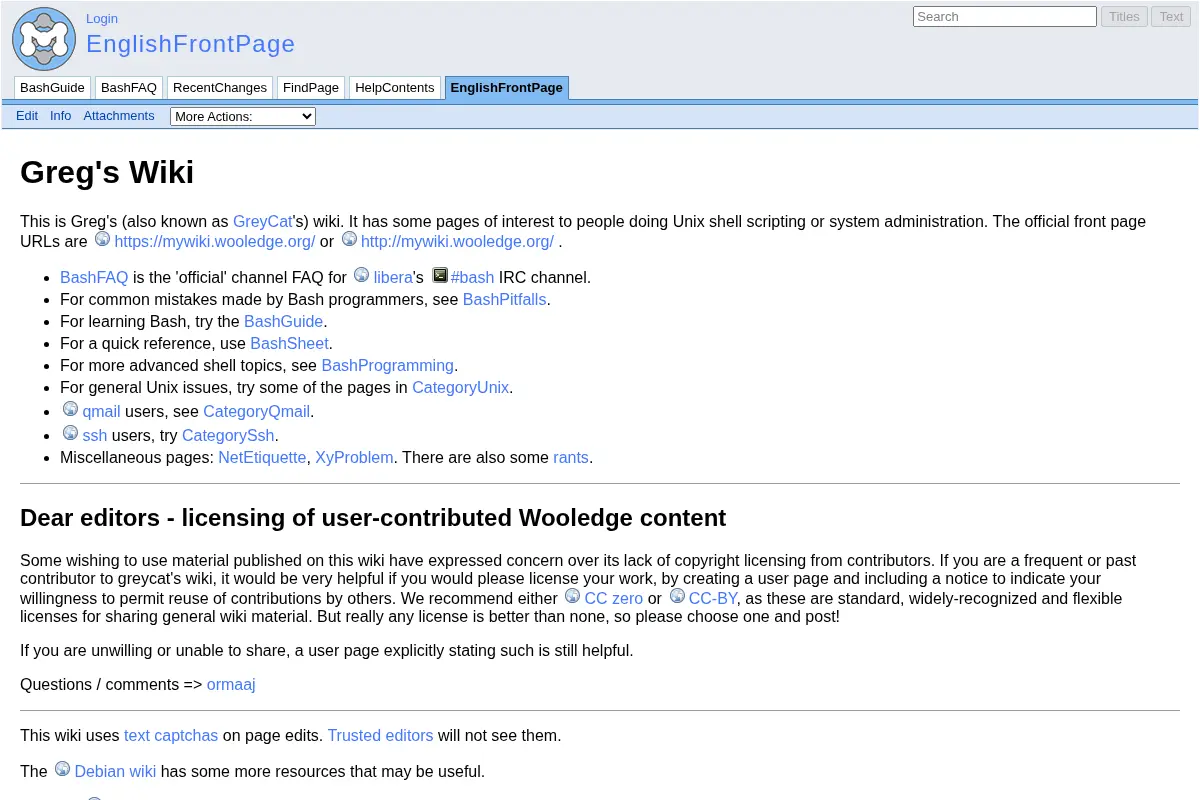The width and height of the screenshot is (1200, 800).
Task: Click globe icon next to libera
Action: click(x=362, y=275)
